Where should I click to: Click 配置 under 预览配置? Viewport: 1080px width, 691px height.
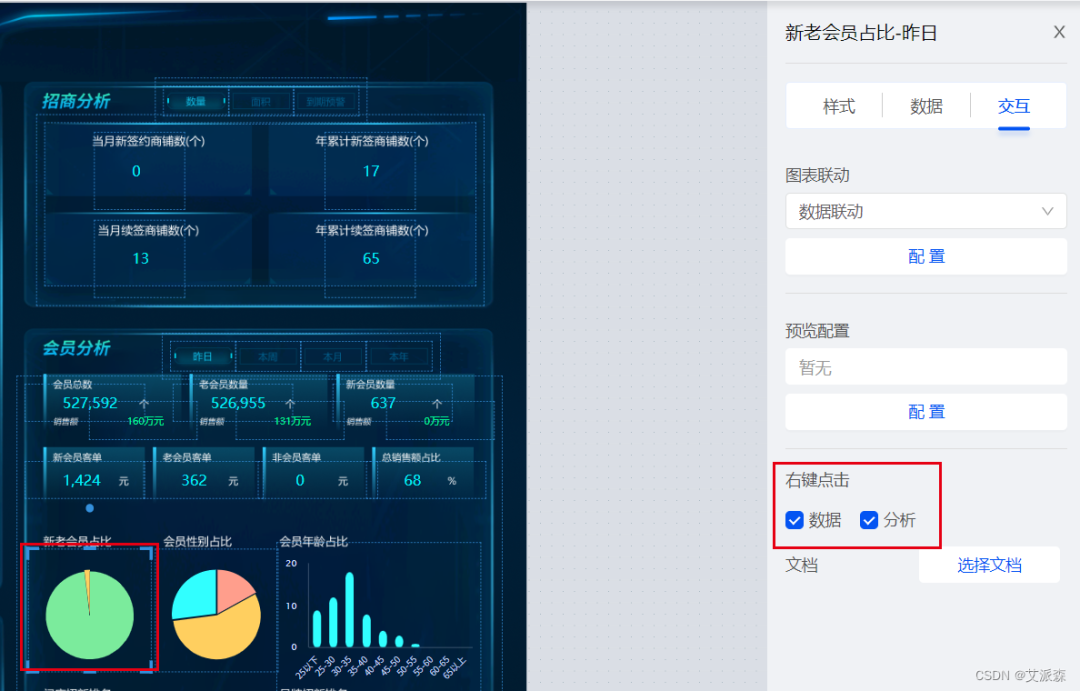[x=925, y=411]
